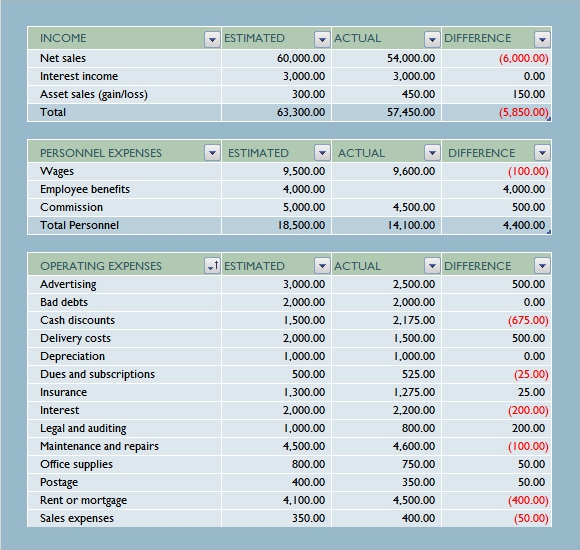Screen dimensions: 580x550
Task: Open DIFFERENCE filter in Income table
Action: [542, 39]
